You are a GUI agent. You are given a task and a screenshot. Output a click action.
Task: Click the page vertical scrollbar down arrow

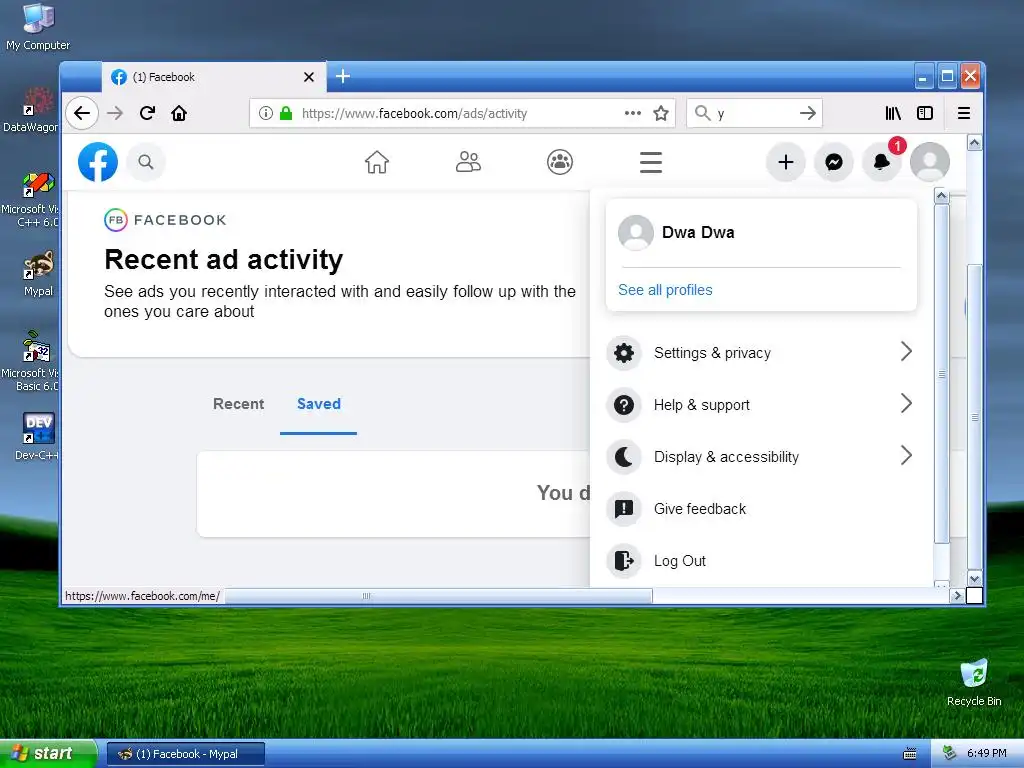tap(974, 579)
